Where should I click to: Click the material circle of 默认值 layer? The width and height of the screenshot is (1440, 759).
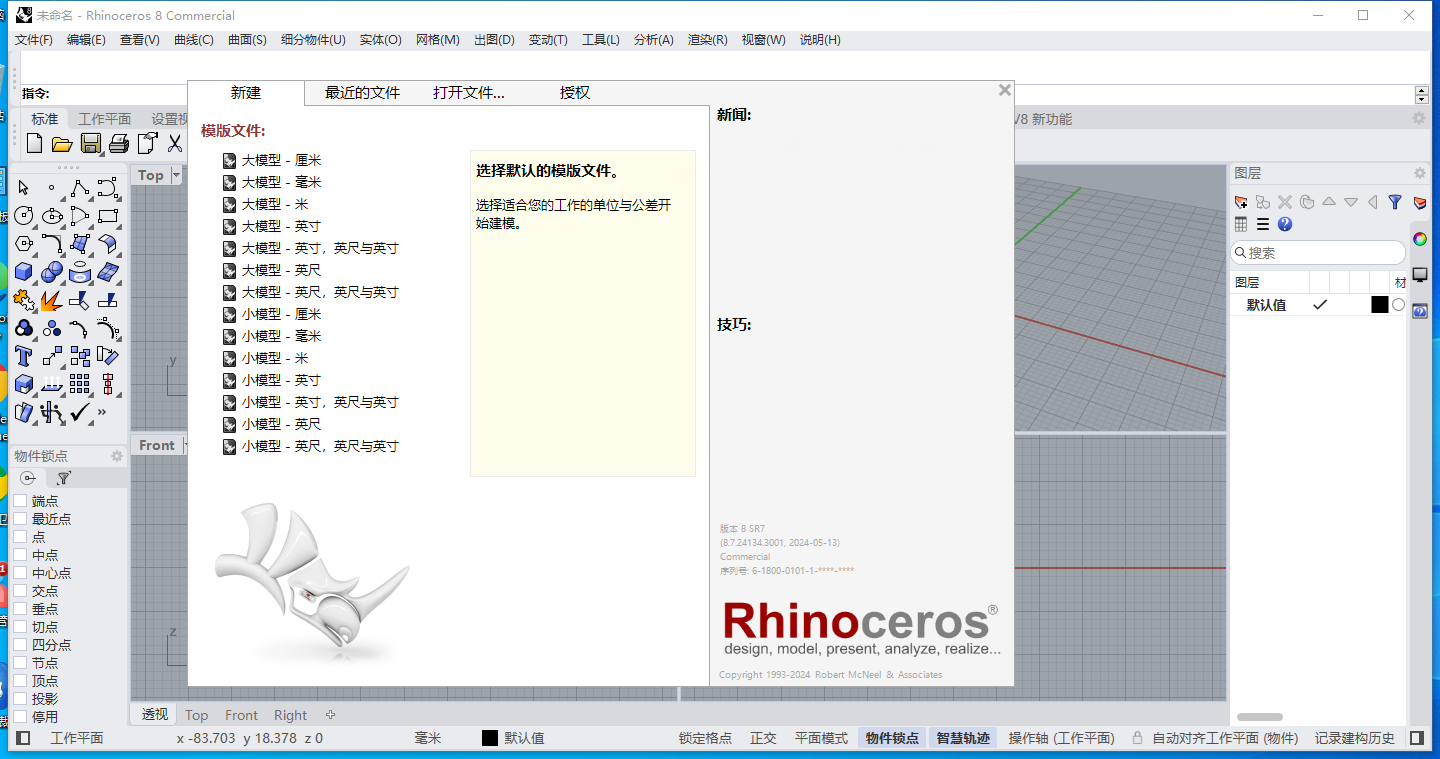point(1398,305)
